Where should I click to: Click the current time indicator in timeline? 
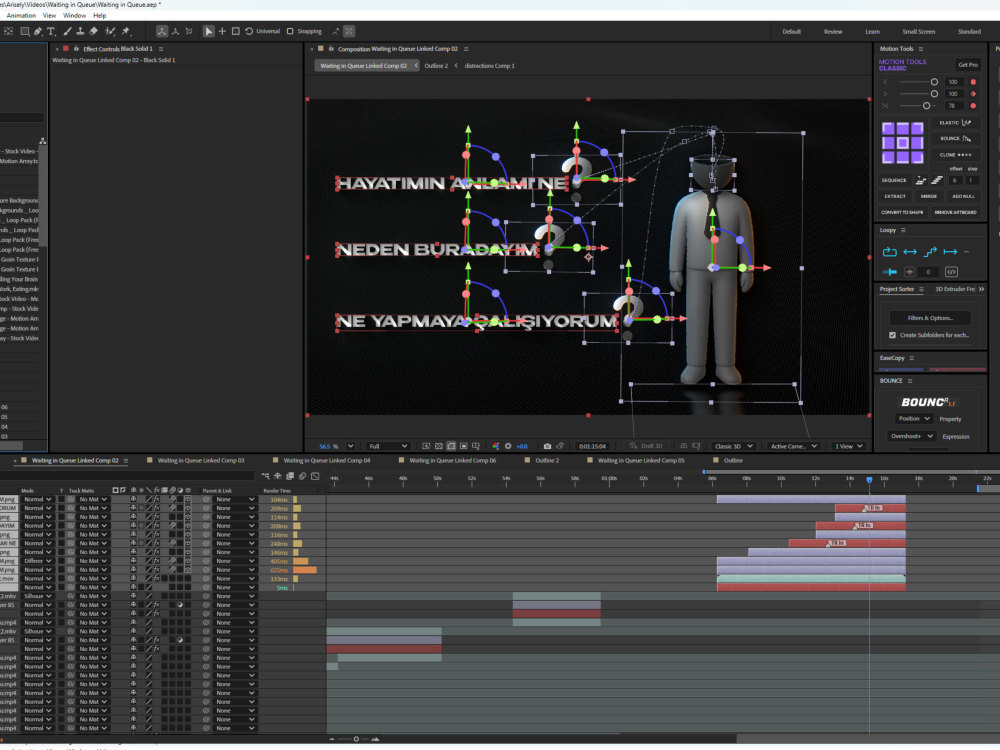pos(869,480)
